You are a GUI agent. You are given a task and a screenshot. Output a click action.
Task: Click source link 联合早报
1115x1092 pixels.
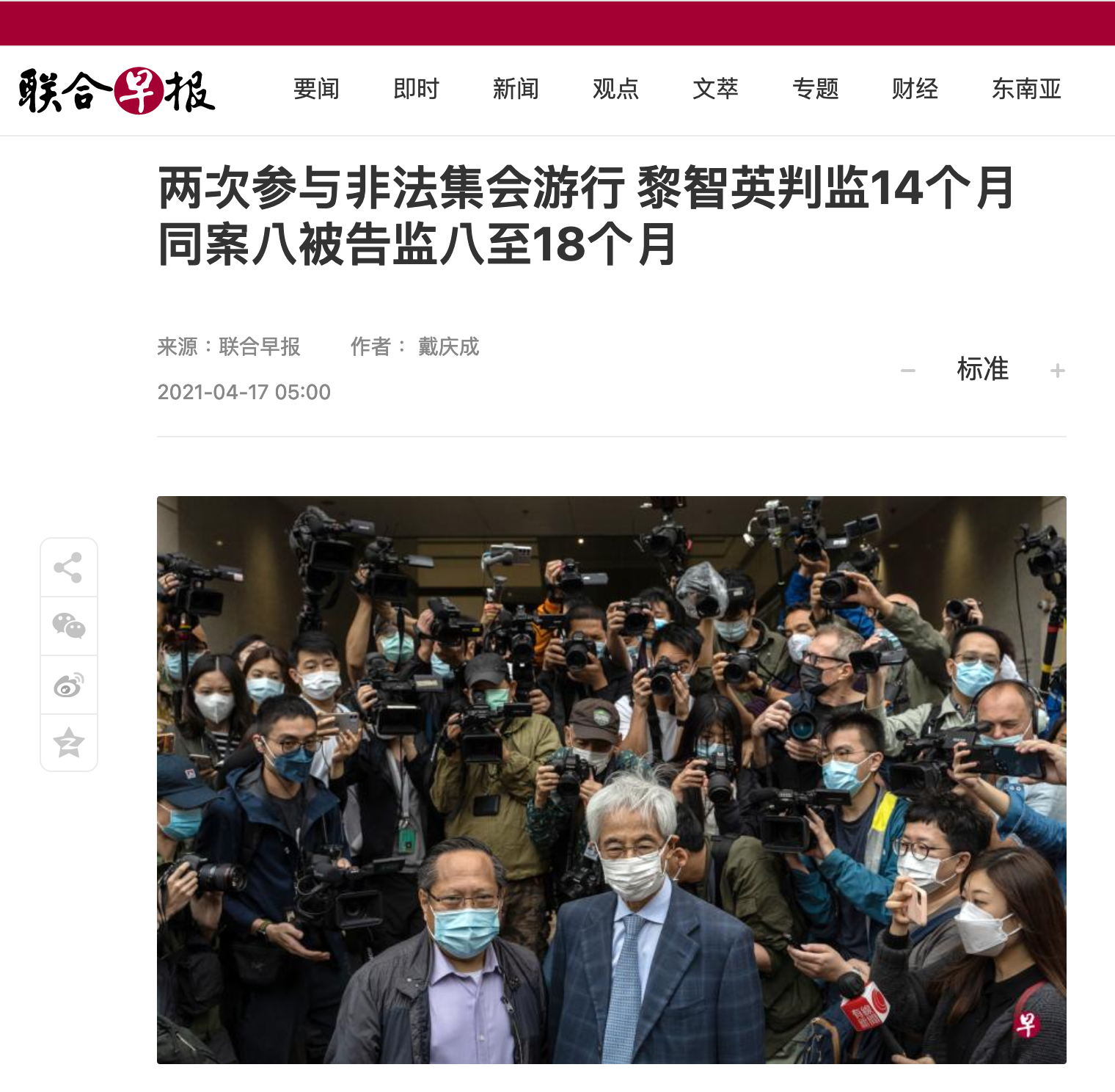point(260,346)
